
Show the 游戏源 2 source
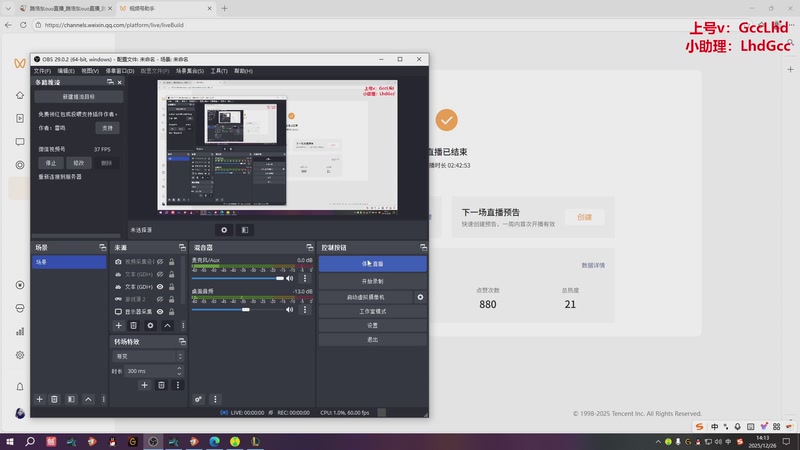click(x=160, y=299)
